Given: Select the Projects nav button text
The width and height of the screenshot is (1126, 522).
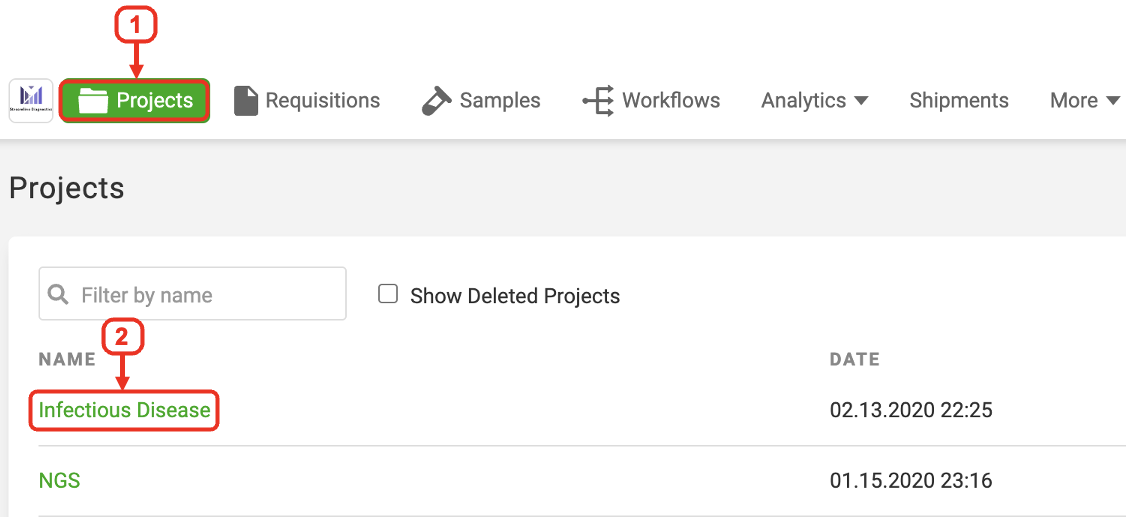Looking at the screenshot, I should [x=154, y=101].
